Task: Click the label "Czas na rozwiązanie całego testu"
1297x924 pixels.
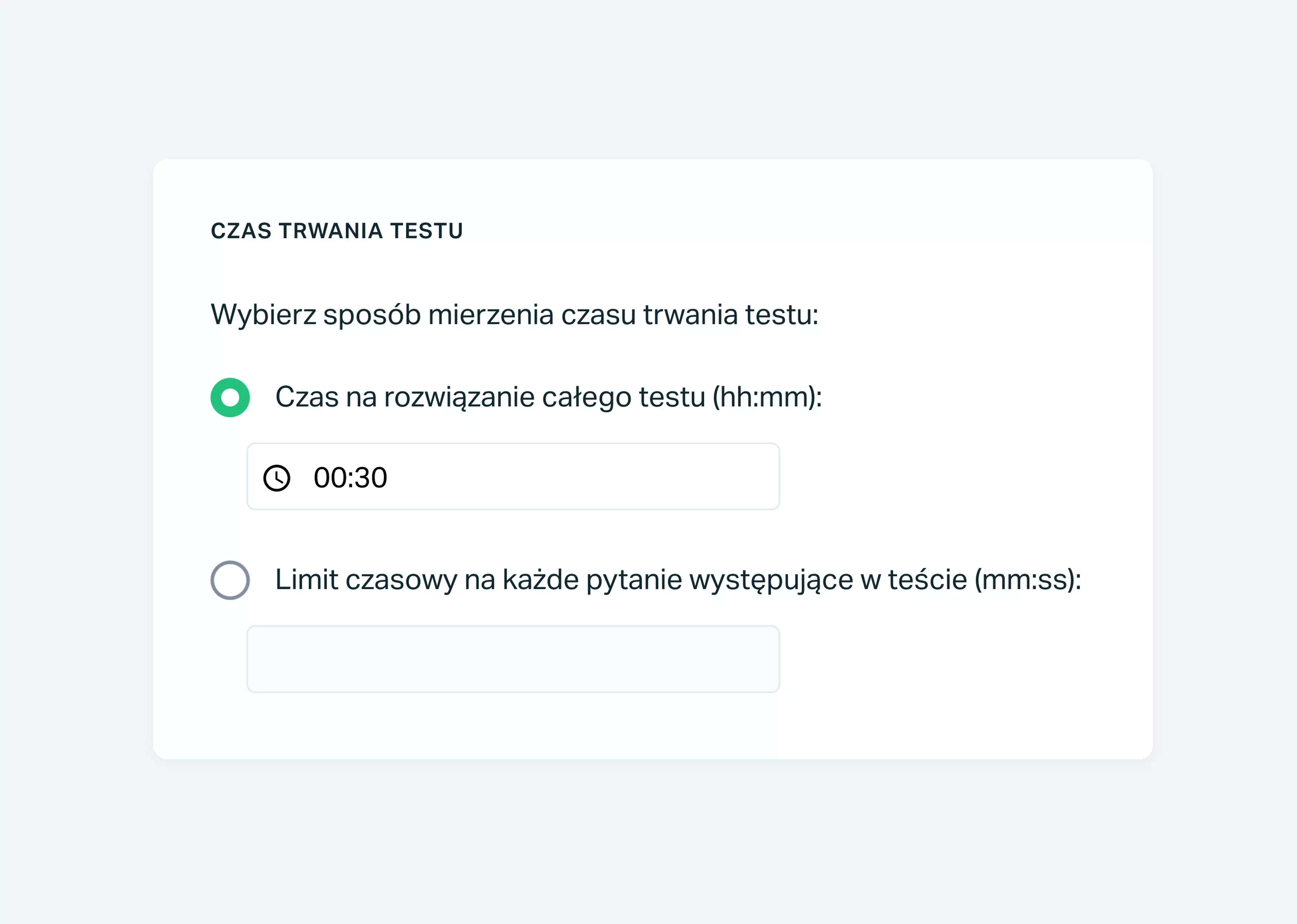Action: (x=490, y=397)
